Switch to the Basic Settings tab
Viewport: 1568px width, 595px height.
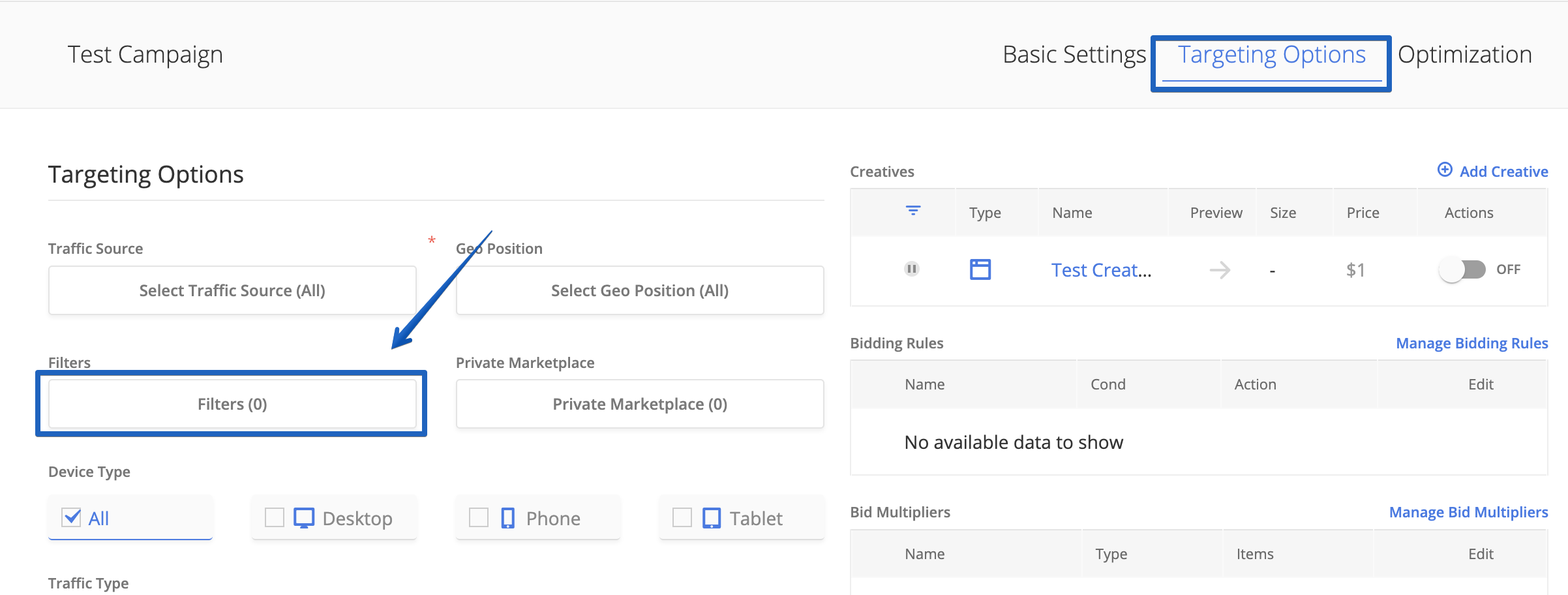(1074, 55)
